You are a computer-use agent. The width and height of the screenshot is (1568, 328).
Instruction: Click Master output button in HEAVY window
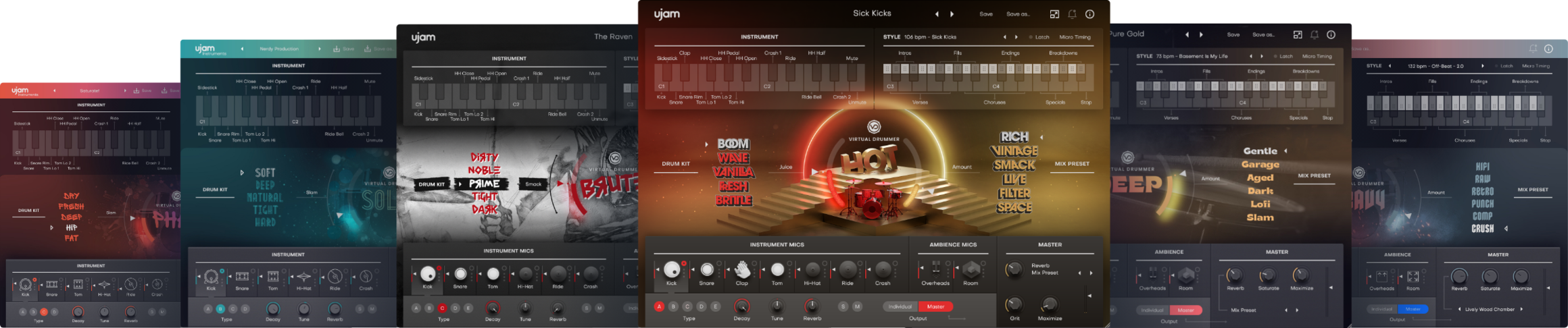coord(1413,309)
